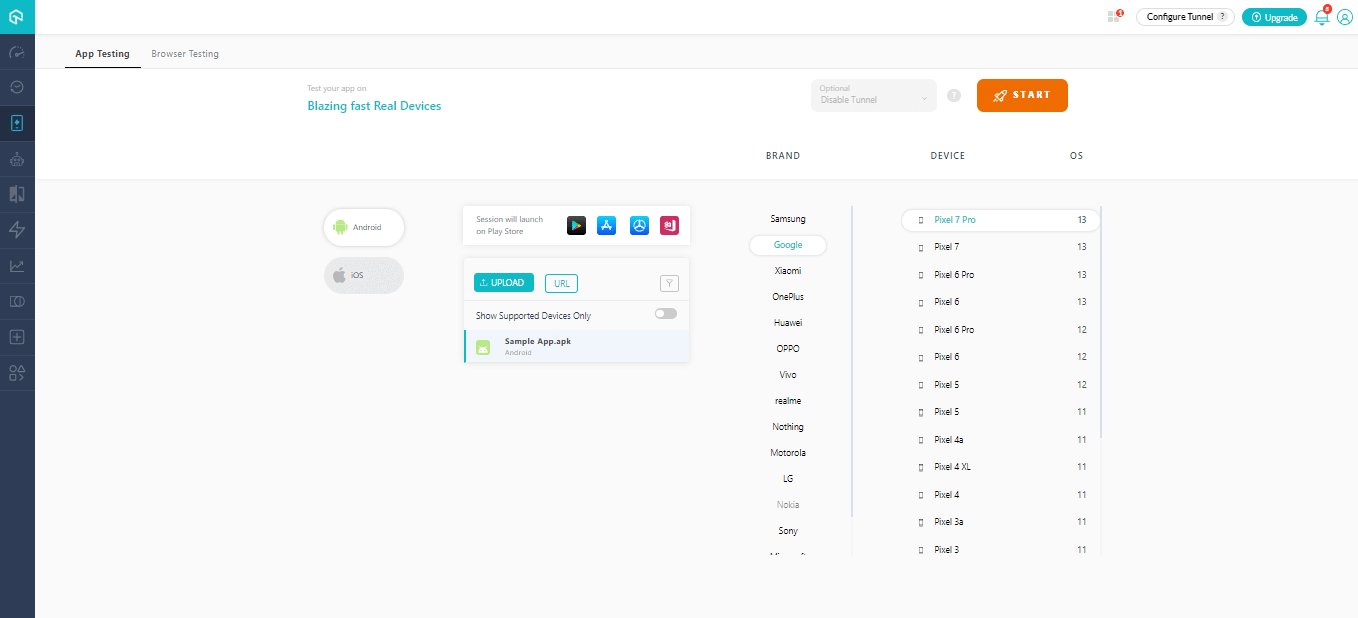Toggle Show Supported Devices Only switch

tap(666, 314)
